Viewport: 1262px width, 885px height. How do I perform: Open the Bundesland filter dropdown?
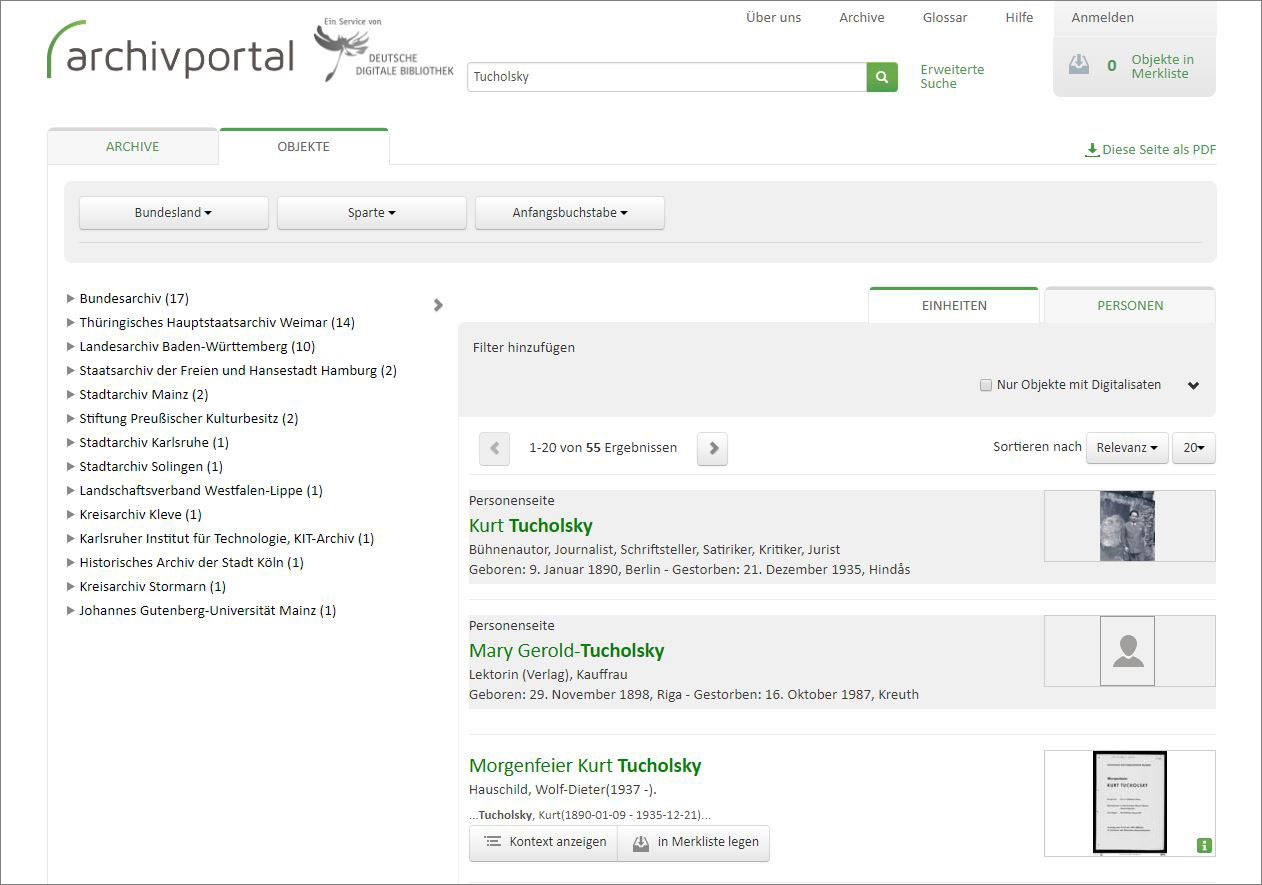[173, 212]
